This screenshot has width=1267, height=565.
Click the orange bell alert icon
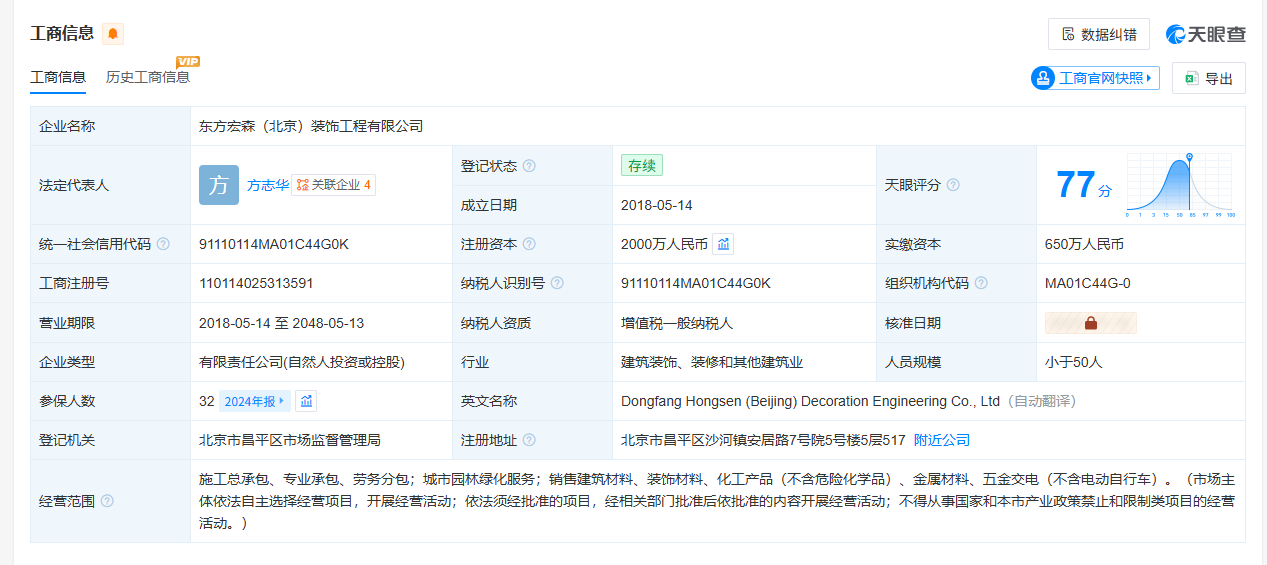pos(113,34)
